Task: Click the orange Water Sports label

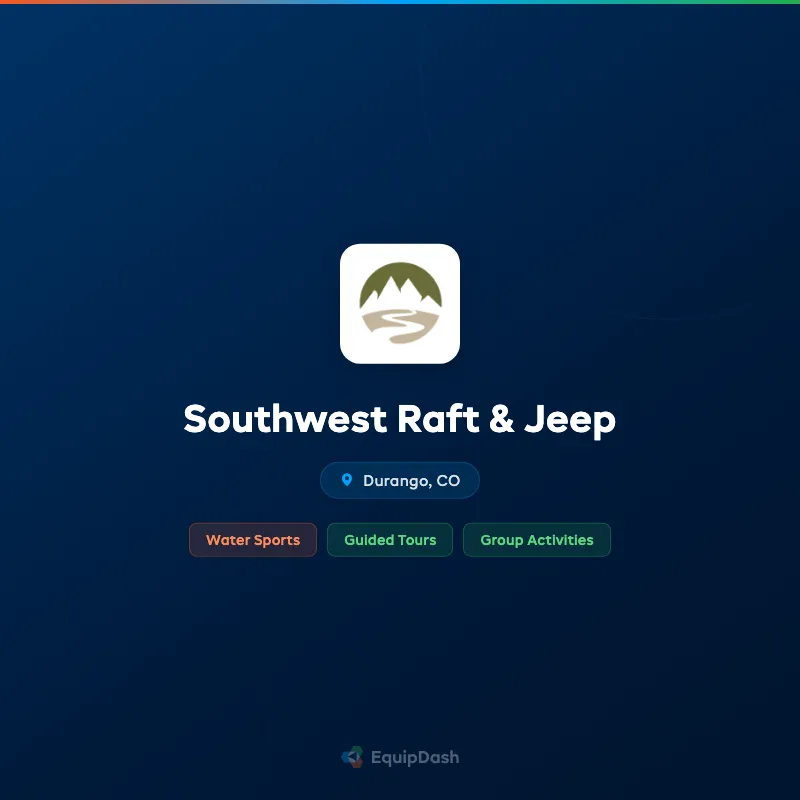Action: point(253,540)
